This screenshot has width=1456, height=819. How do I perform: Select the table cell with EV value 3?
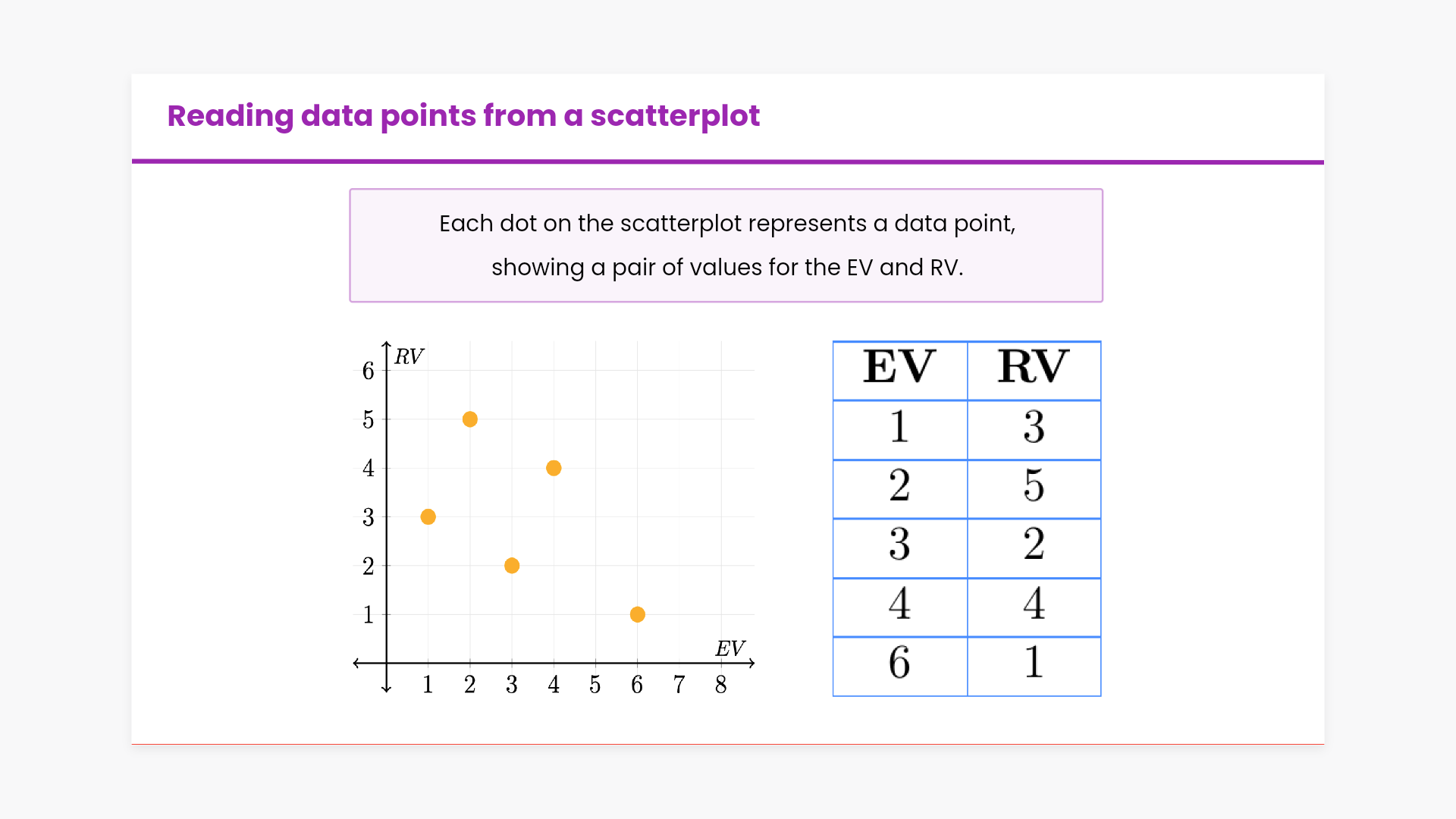(900, 547)
